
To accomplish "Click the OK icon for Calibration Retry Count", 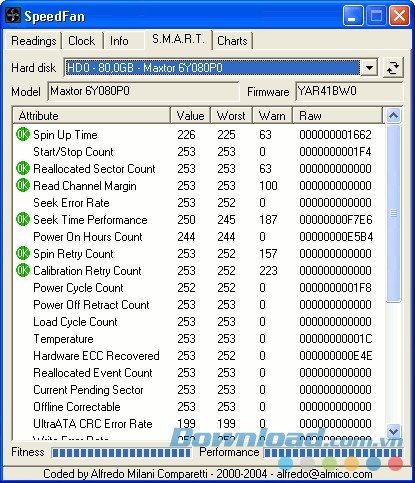I will (23, 271).
